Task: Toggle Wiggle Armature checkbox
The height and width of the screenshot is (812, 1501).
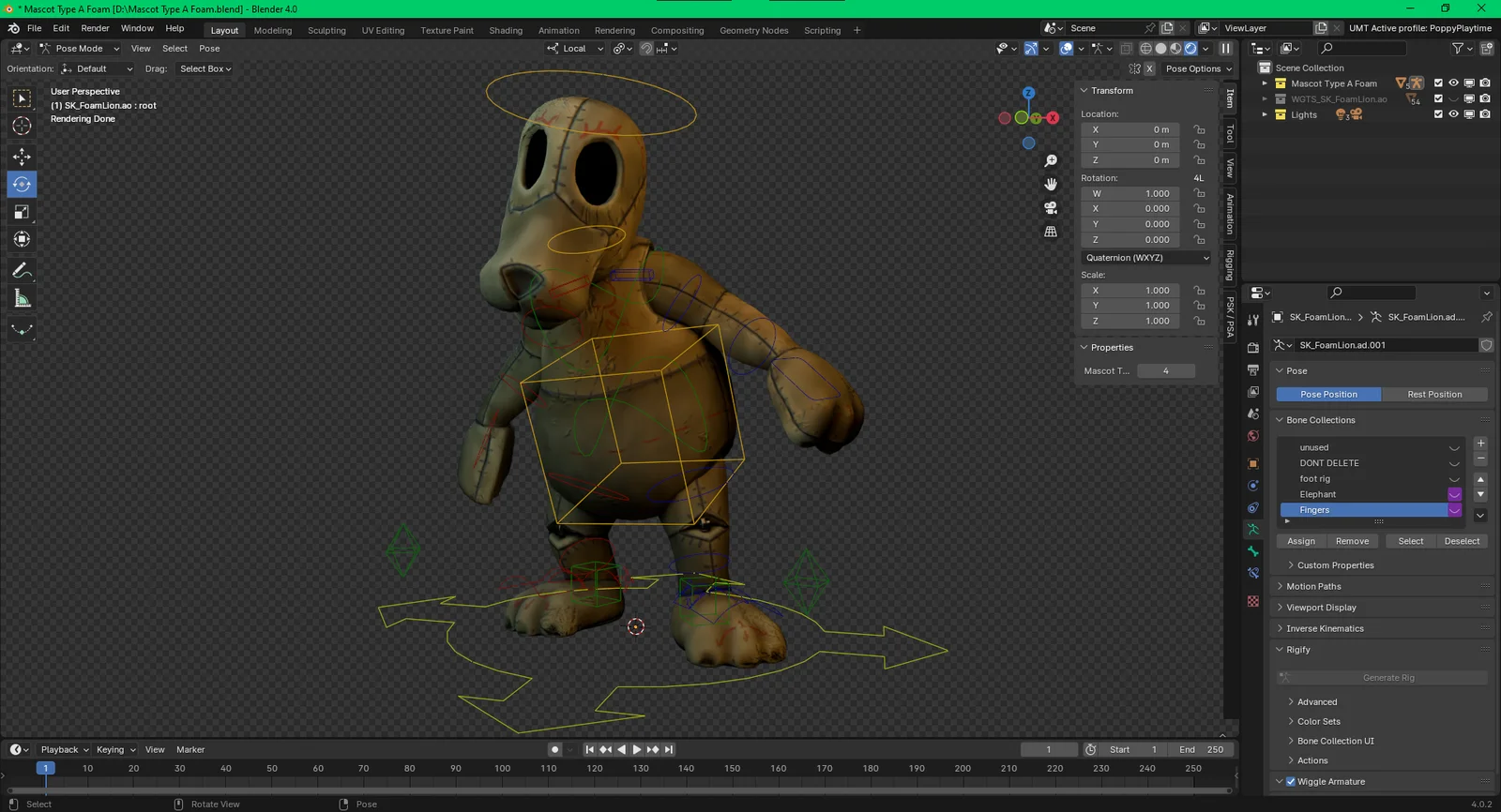Action: coord(1291,782)
